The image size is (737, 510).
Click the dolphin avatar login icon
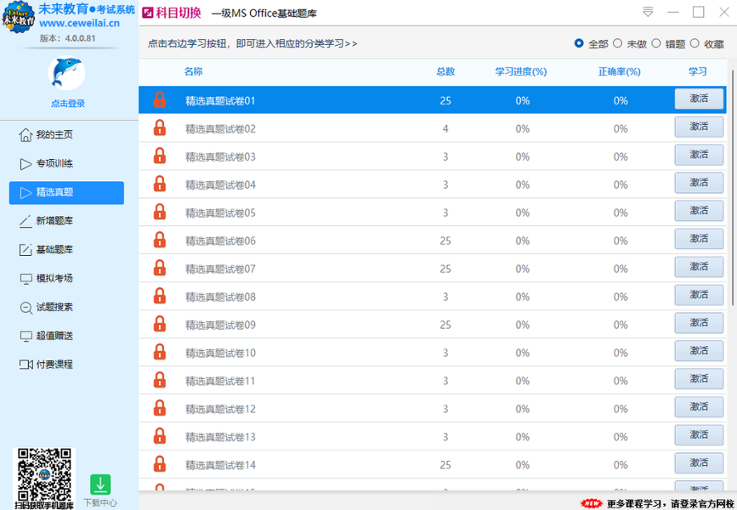(67, 73)
